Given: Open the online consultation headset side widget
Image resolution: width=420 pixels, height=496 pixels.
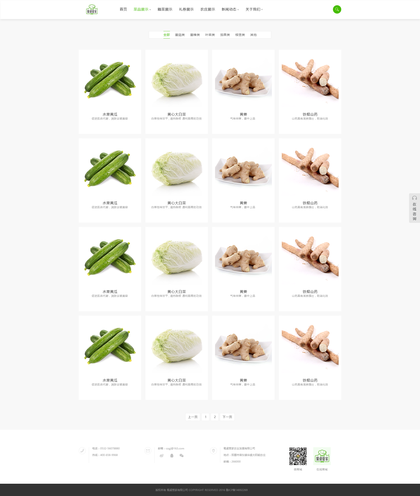Looking at the screenshot, I should click(414, 208).
